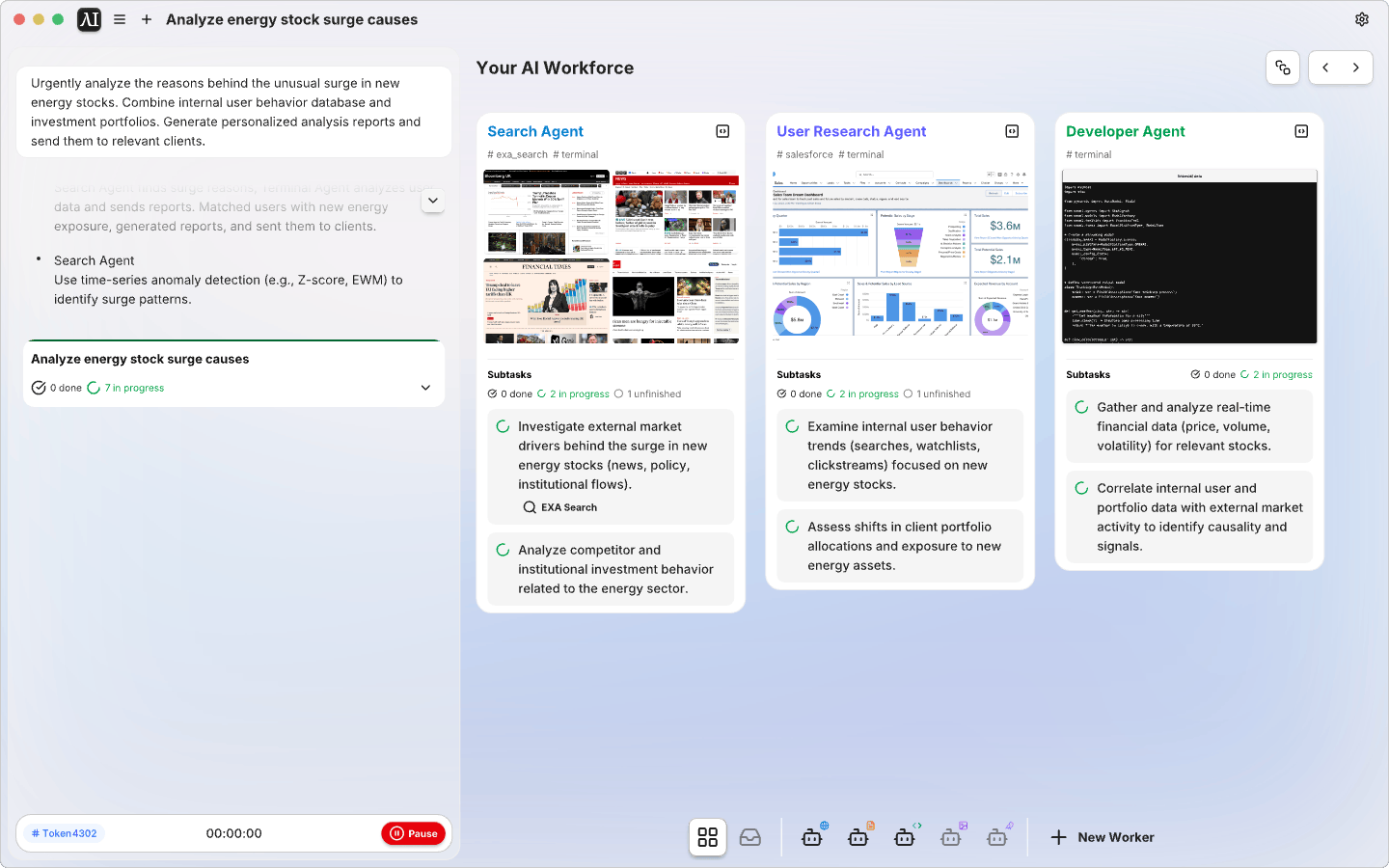This screenshot has width=1389, height=868.
Task: Select the web search worker robot icon
Action: 812,837
